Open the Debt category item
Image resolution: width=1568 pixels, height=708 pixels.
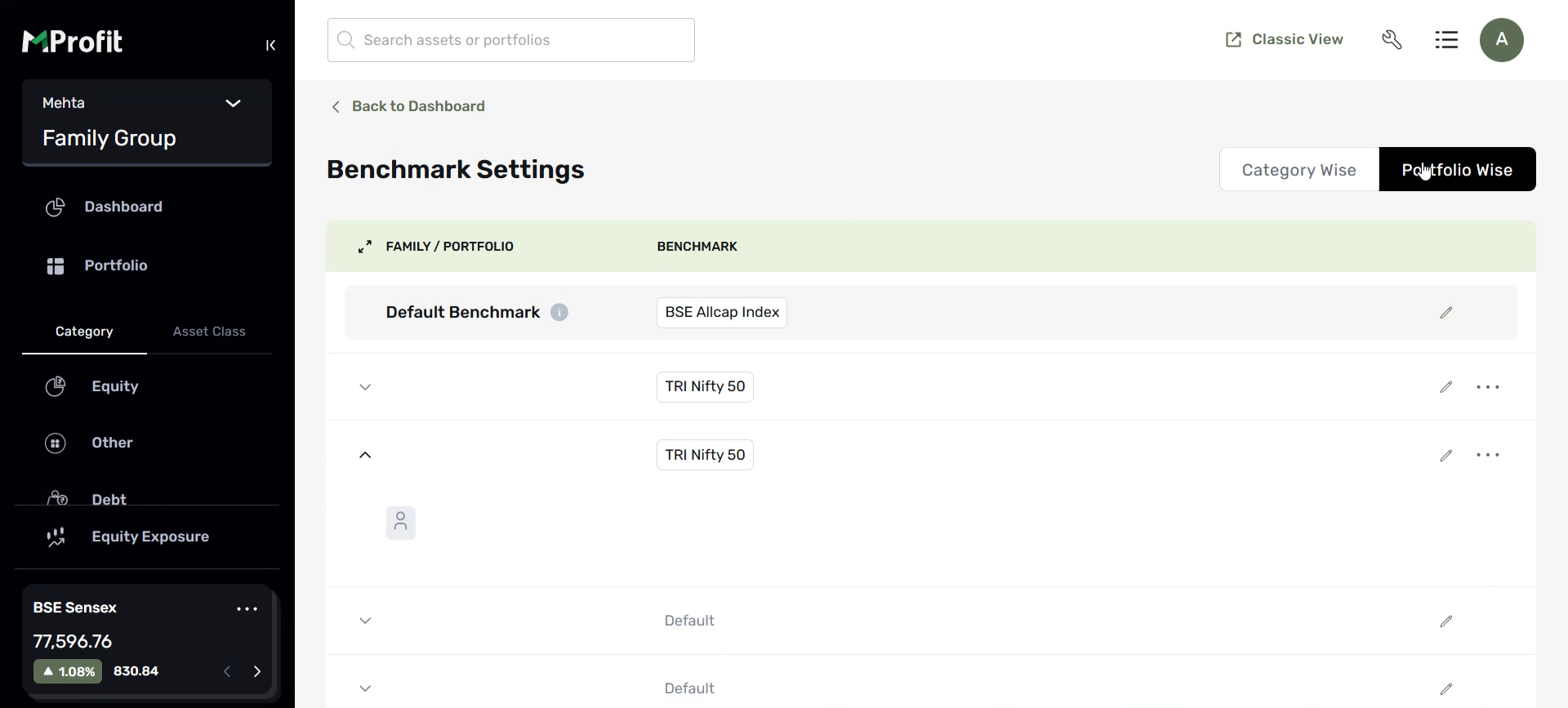[x=109, y=499]
